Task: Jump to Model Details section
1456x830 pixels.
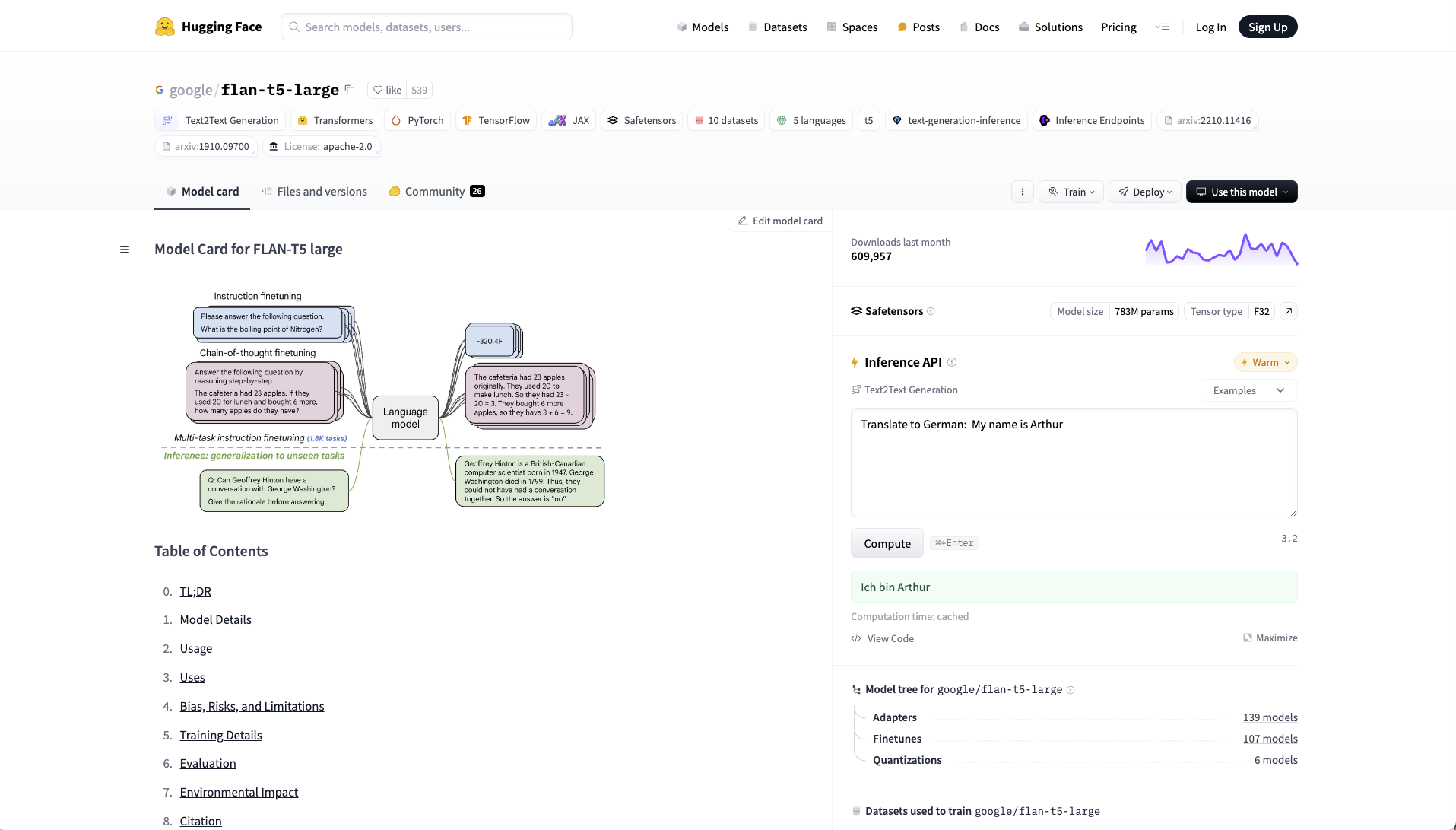Action: [x=215, y=619]
